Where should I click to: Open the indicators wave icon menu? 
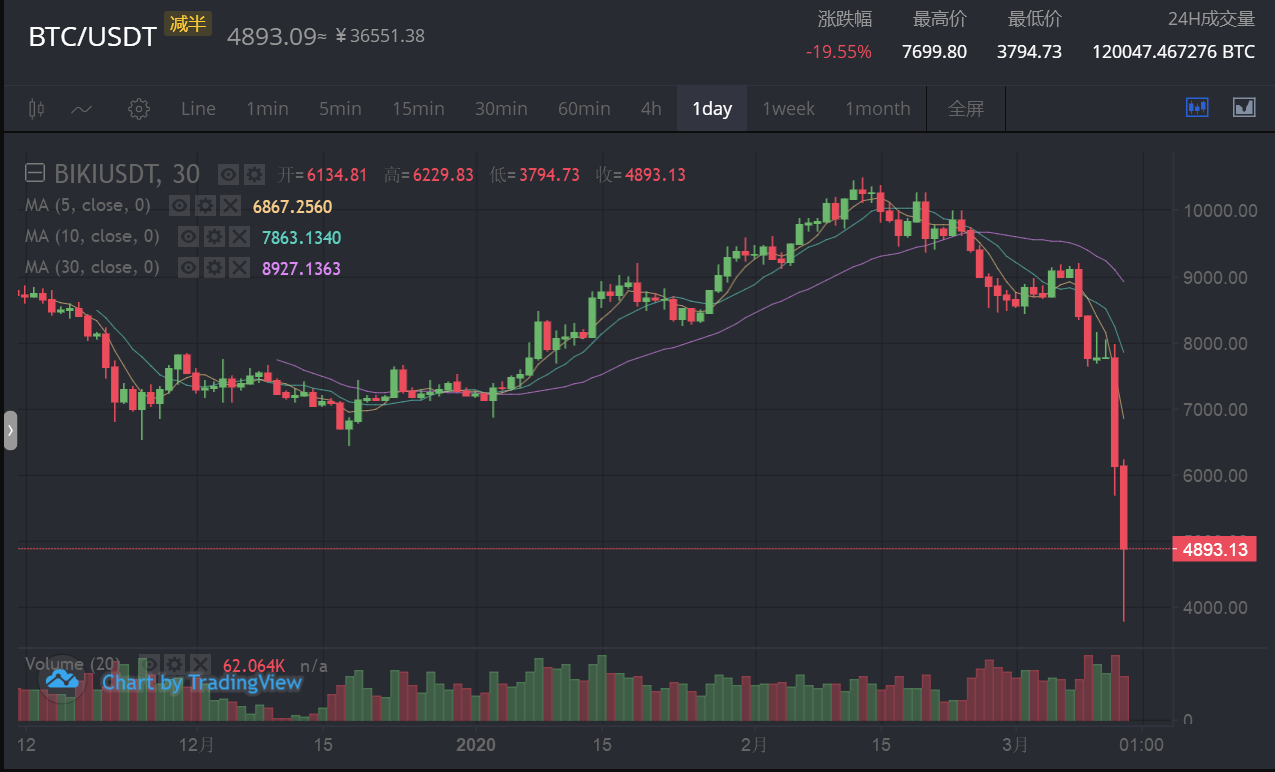[x=82, y=109]
